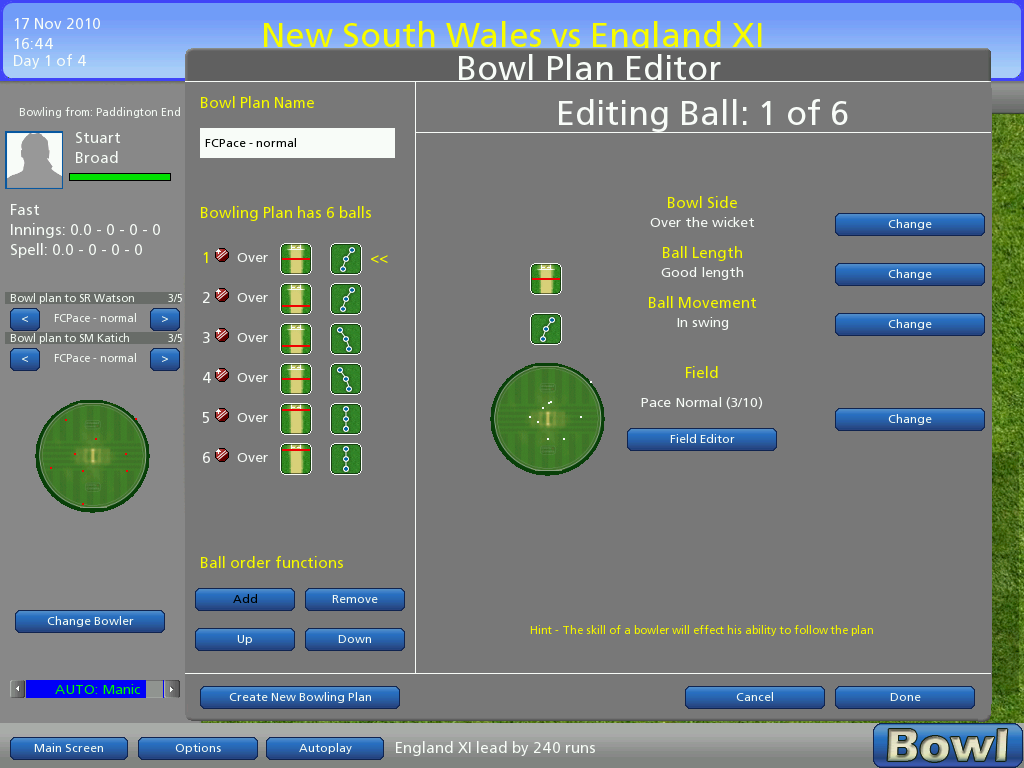1024x768 pixels.
Task: Decrease the AUTO Manic aggression setting
Action: (x=18, y=689)
